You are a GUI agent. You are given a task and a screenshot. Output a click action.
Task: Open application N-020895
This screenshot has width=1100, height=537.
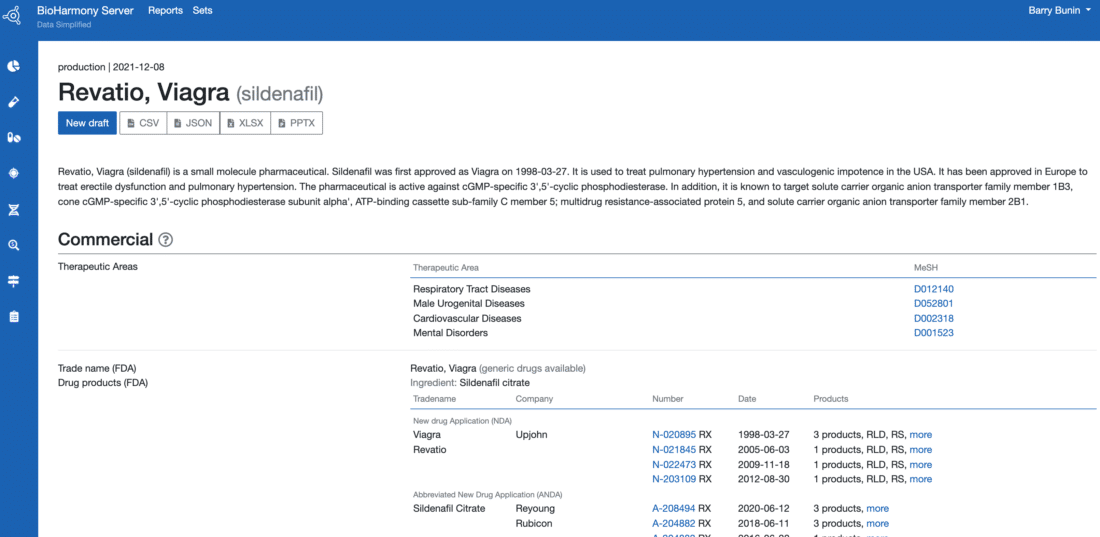tap(673, 435)
